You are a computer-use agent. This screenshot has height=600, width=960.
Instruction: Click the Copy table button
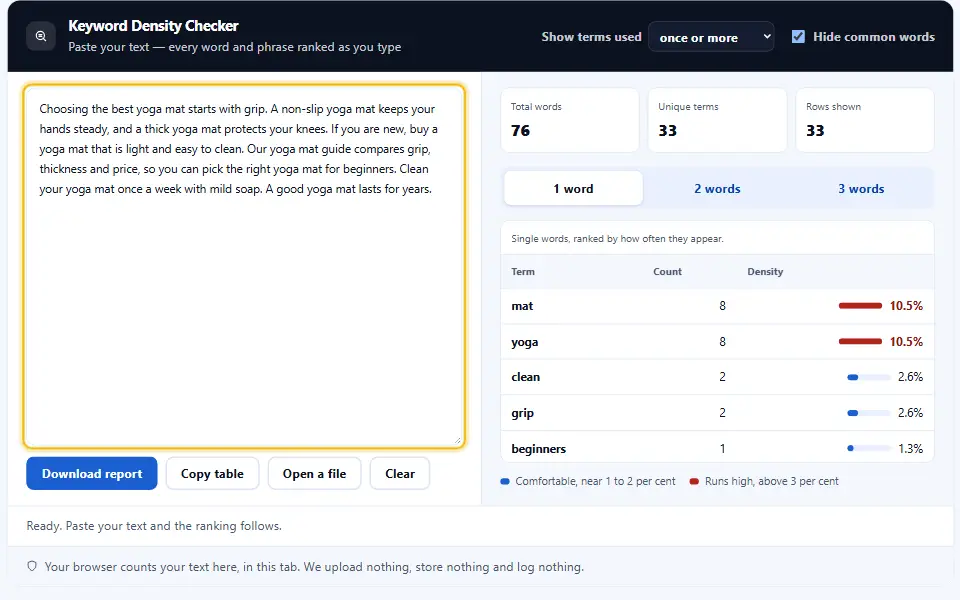(212, 473)
